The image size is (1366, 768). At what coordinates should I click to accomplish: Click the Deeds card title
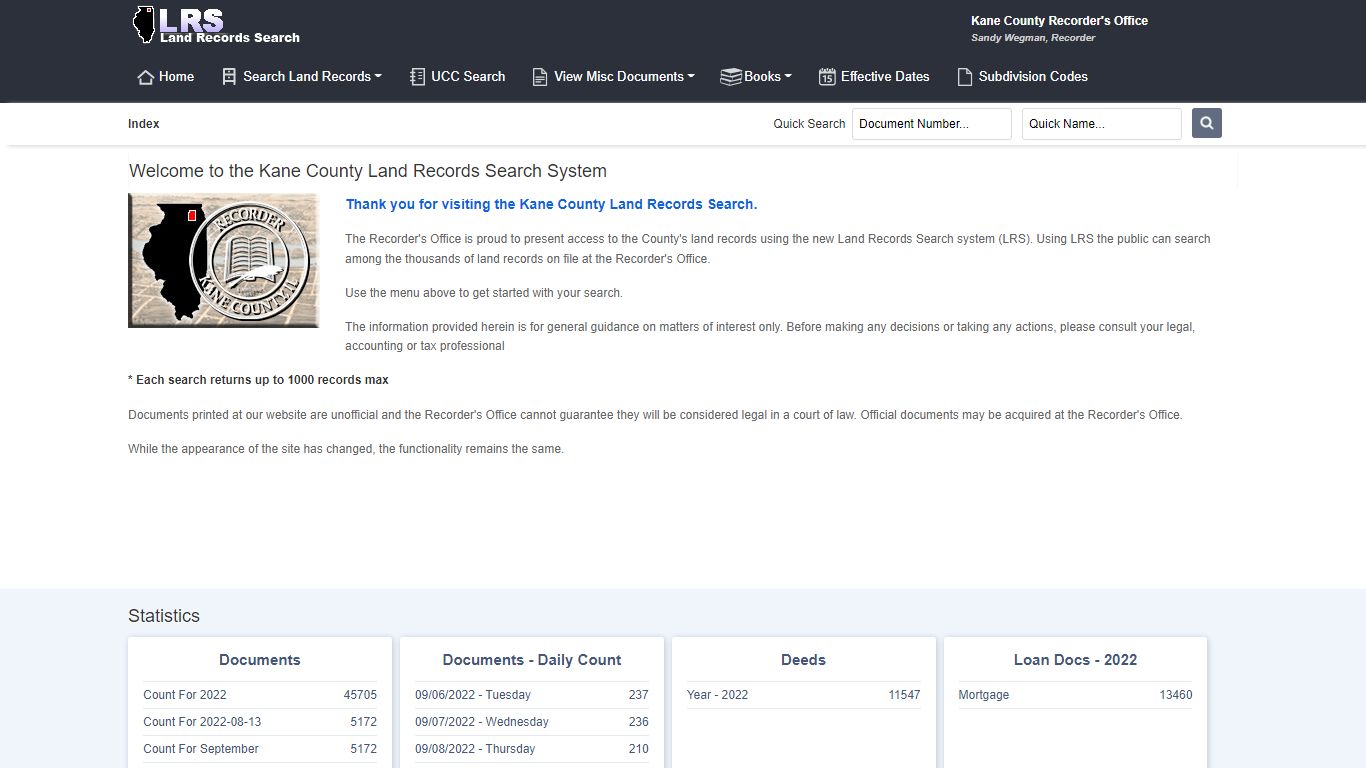[803, 660]
